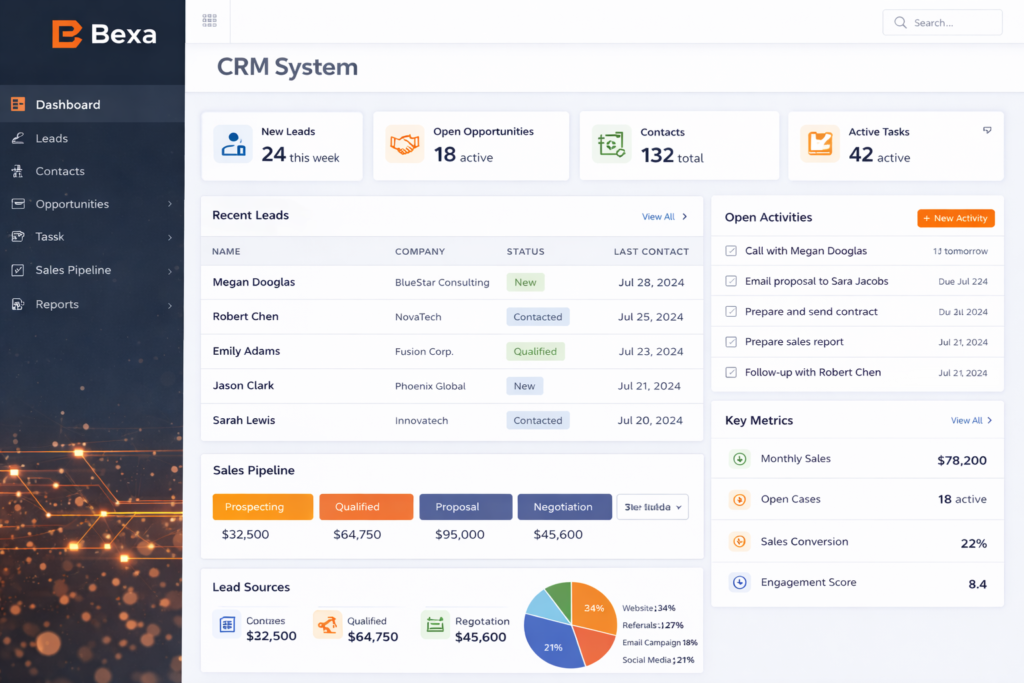Screen dimensions: 1024x683
Task: Check off Call with Megan Douglas
Action: coord(731,251)
